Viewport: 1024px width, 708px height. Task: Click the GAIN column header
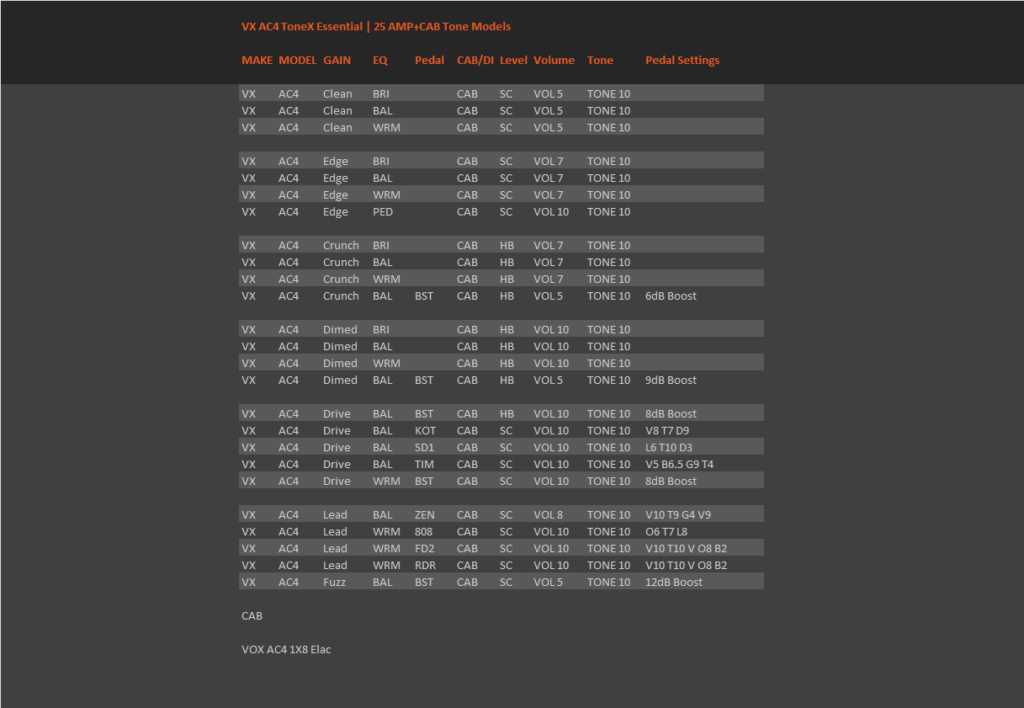(337, 60)
